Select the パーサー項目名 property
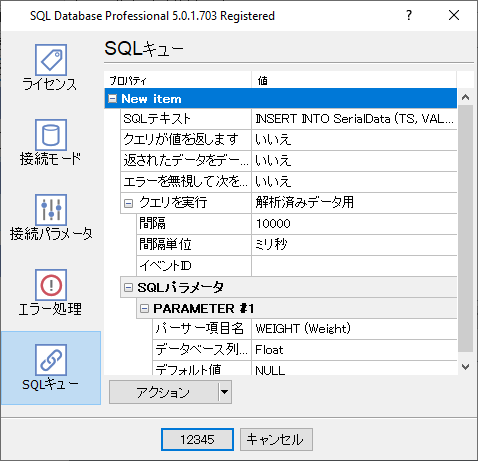Image resolution: width=478 pixels, height=461 pixels. [202, 329]
